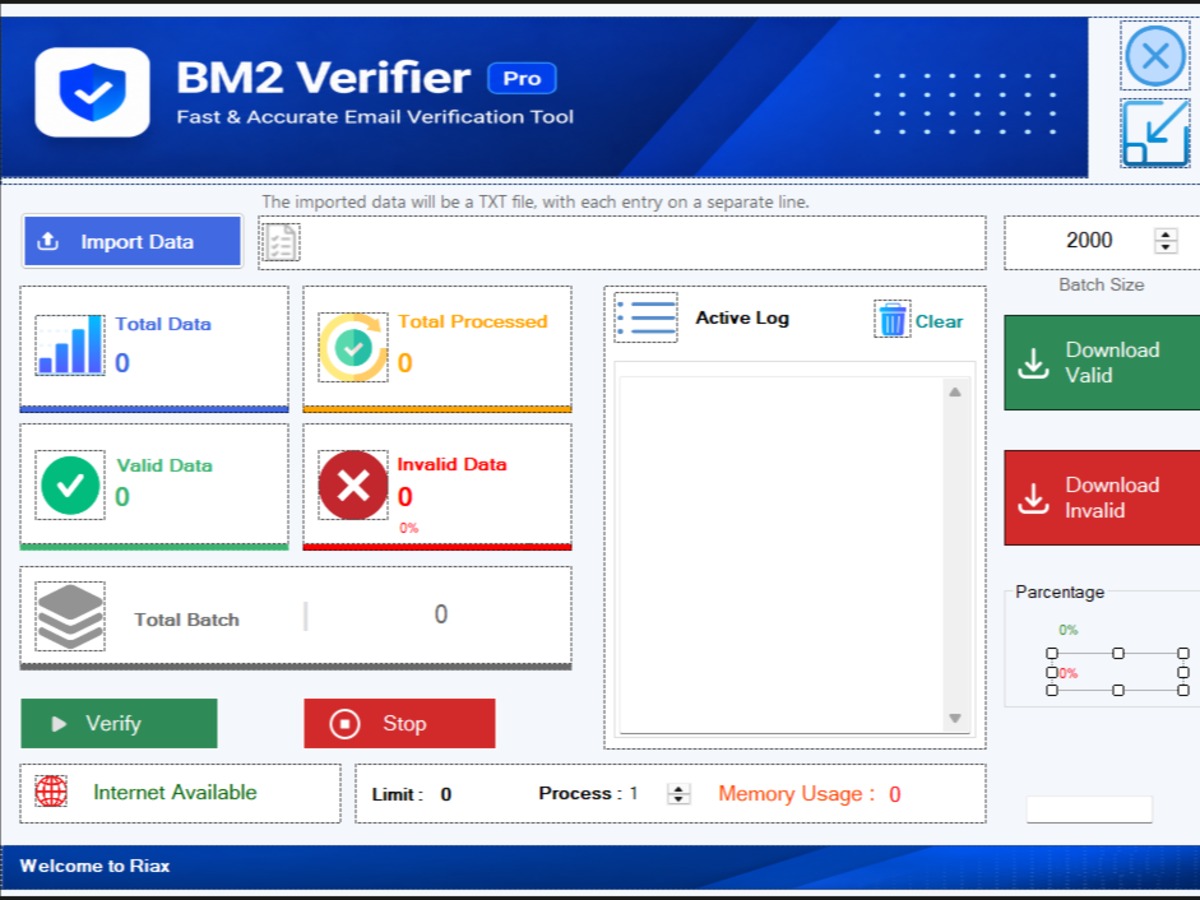This screenshot has height=900, width=1200.
Task: Click the Welcome to Riax status text
Action: coord(95,866)
